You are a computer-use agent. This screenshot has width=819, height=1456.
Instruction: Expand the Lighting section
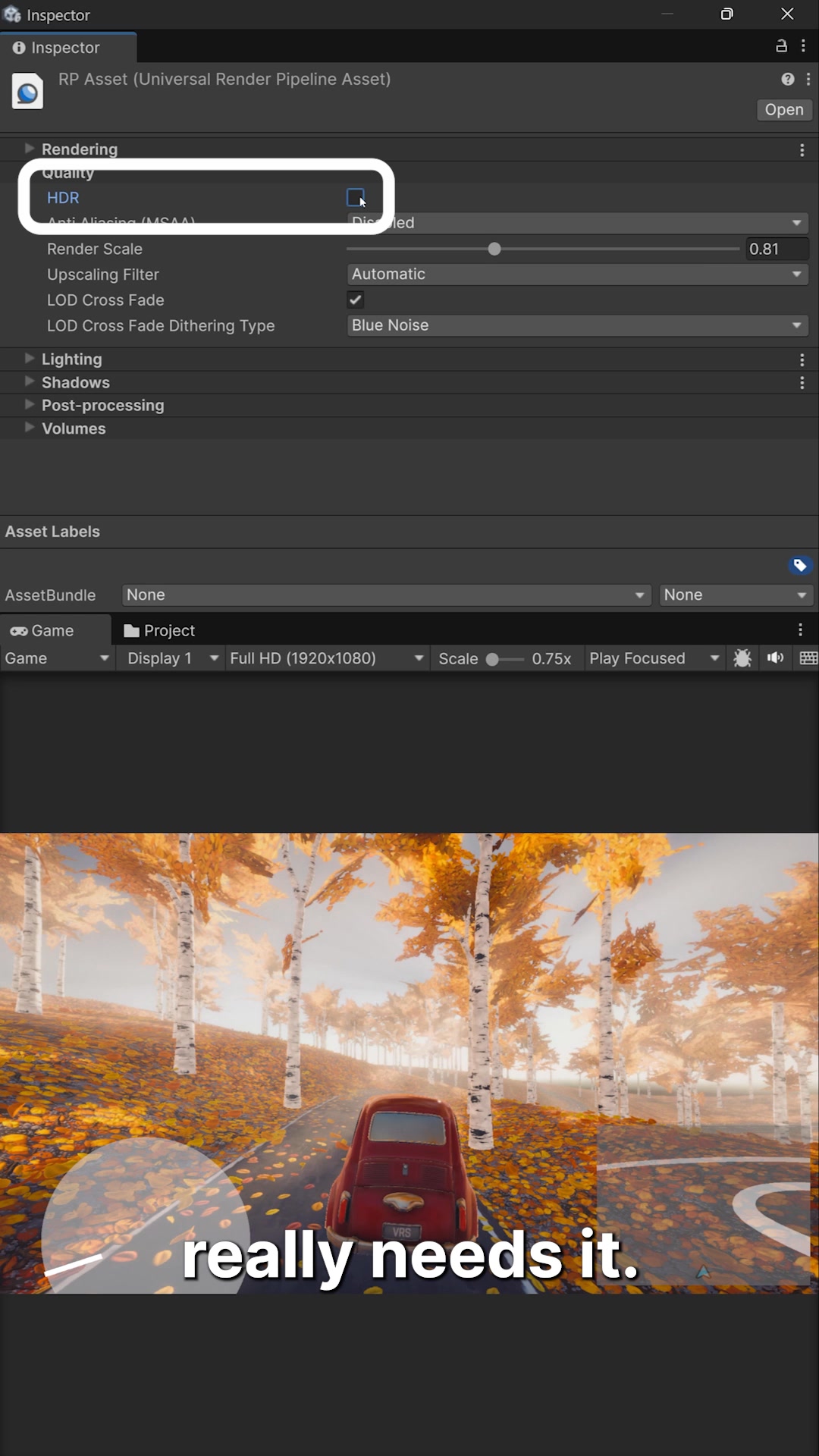click(x=30, y=359)
